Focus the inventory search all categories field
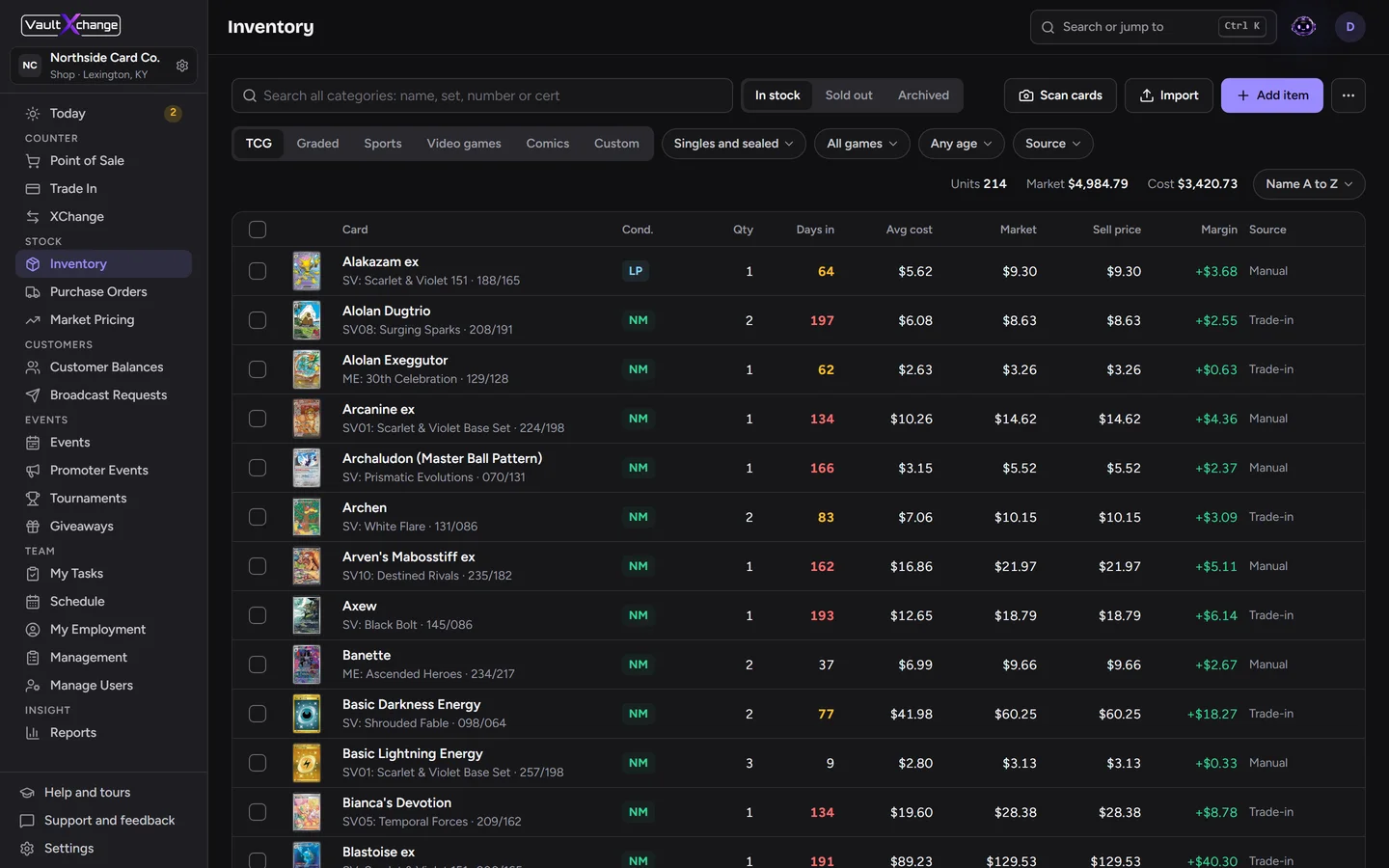Viewport: 1389px width, 868px height. click(x=482, y=95)
